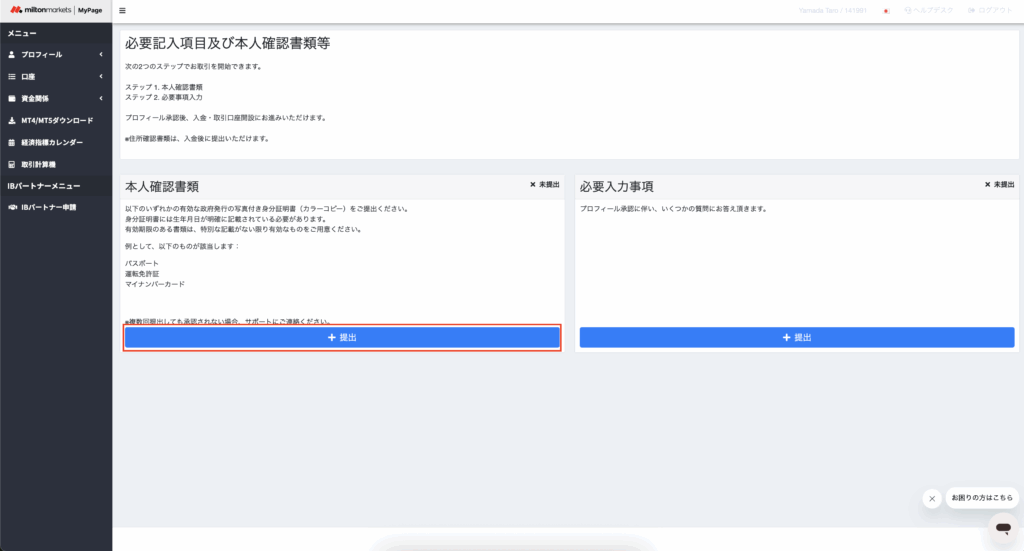Click the IBパートナーメニュー section header
Image resolution: width=1024 pixels, height=551 pixels.
click(44, 186)
